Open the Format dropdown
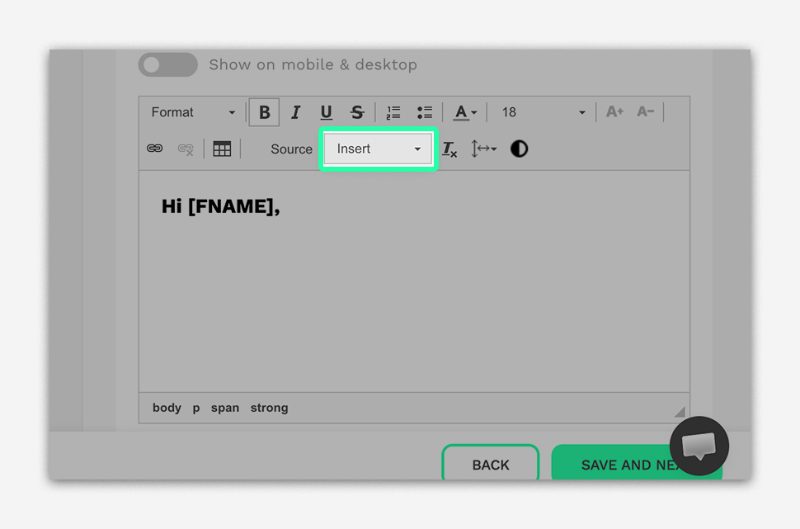Screen dimensions: 800x529 coord(193,113)
